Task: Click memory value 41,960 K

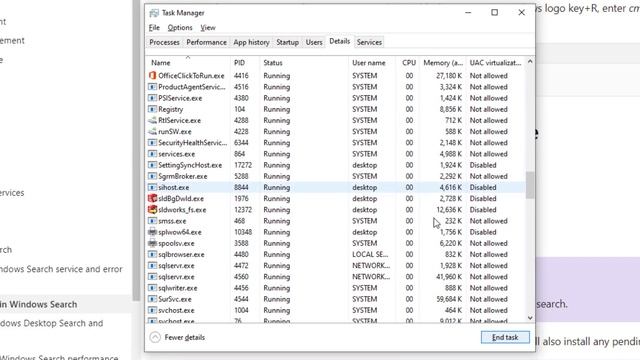Action: click(449, 277)
